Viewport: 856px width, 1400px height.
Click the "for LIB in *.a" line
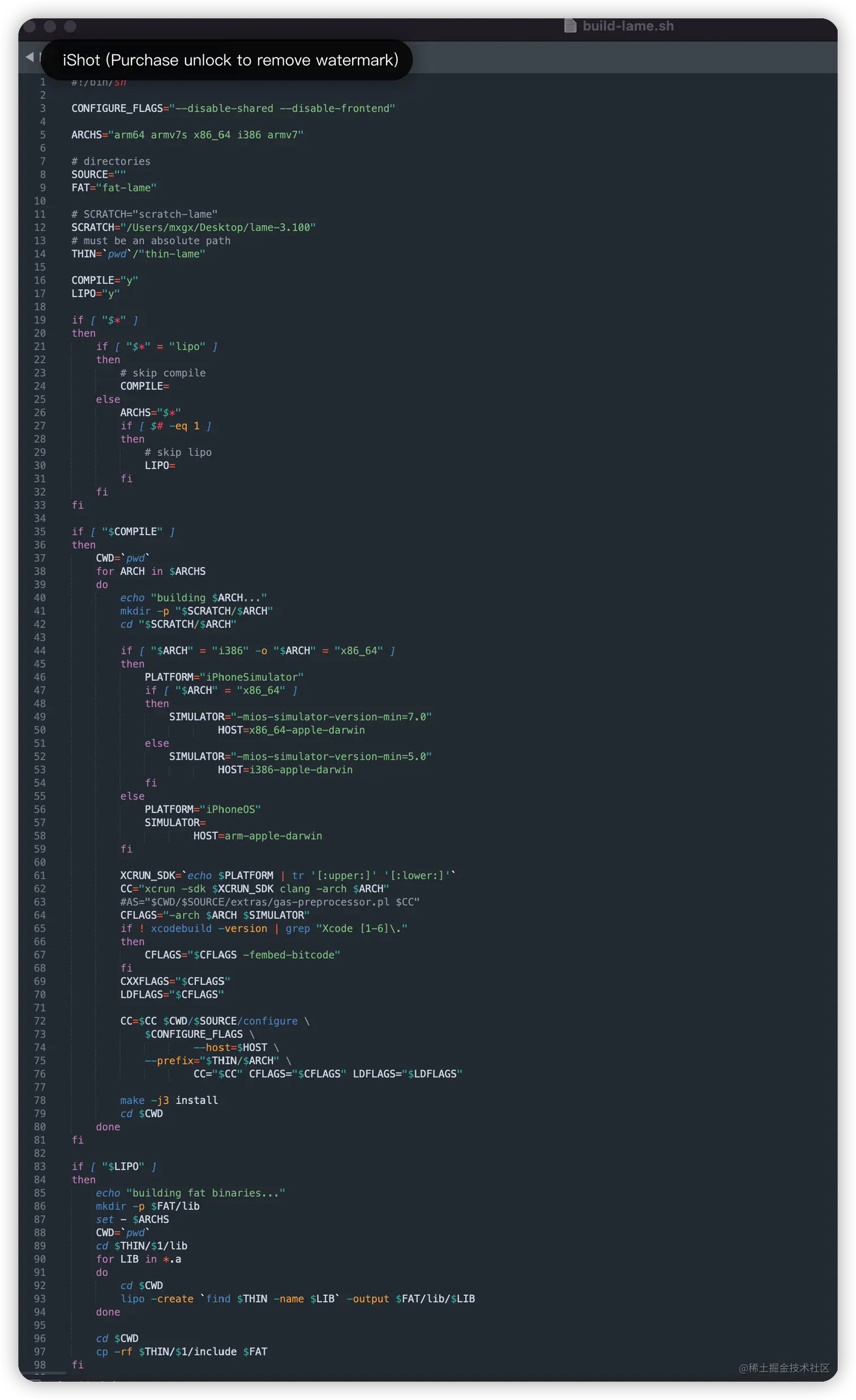click(x=139, y=1259)
